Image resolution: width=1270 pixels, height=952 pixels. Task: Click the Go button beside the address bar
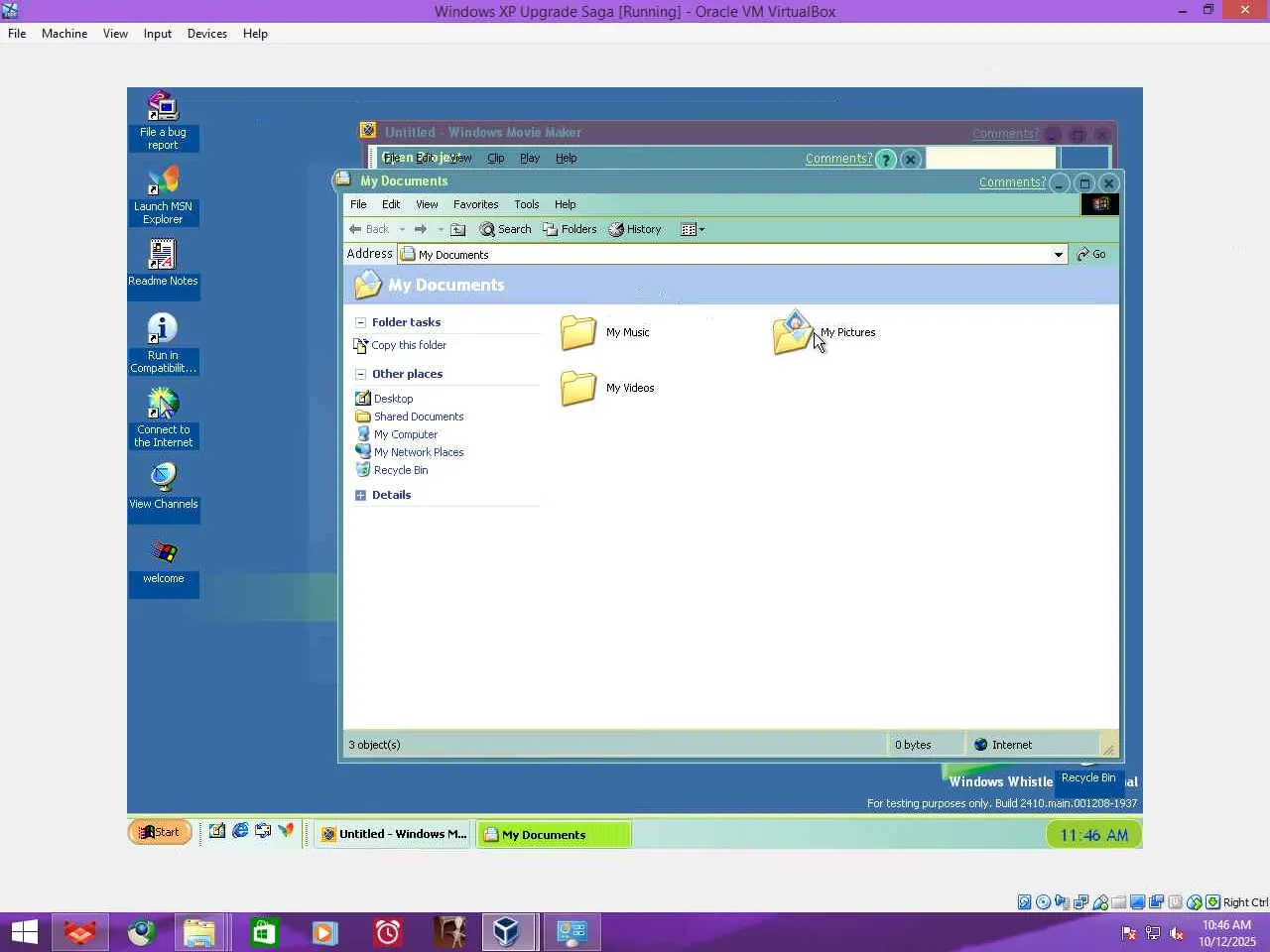click(x=1091, y=255)
